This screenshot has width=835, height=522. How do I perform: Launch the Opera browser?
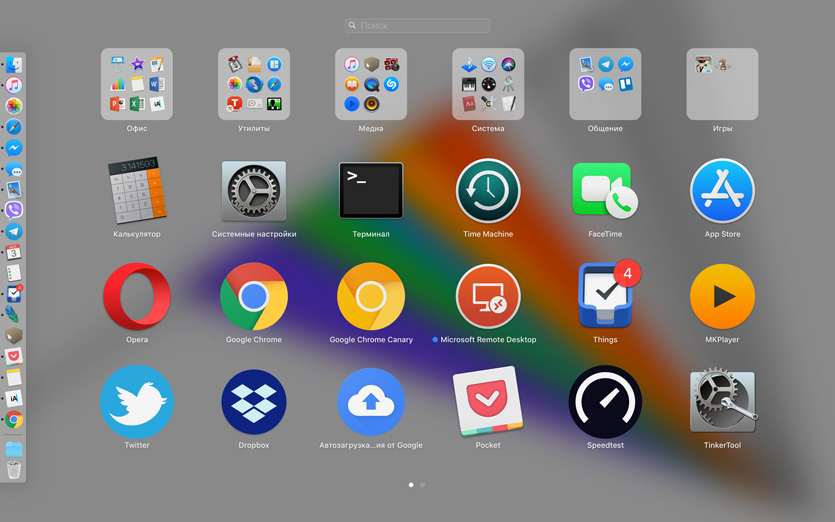click(x=137, y=296)
